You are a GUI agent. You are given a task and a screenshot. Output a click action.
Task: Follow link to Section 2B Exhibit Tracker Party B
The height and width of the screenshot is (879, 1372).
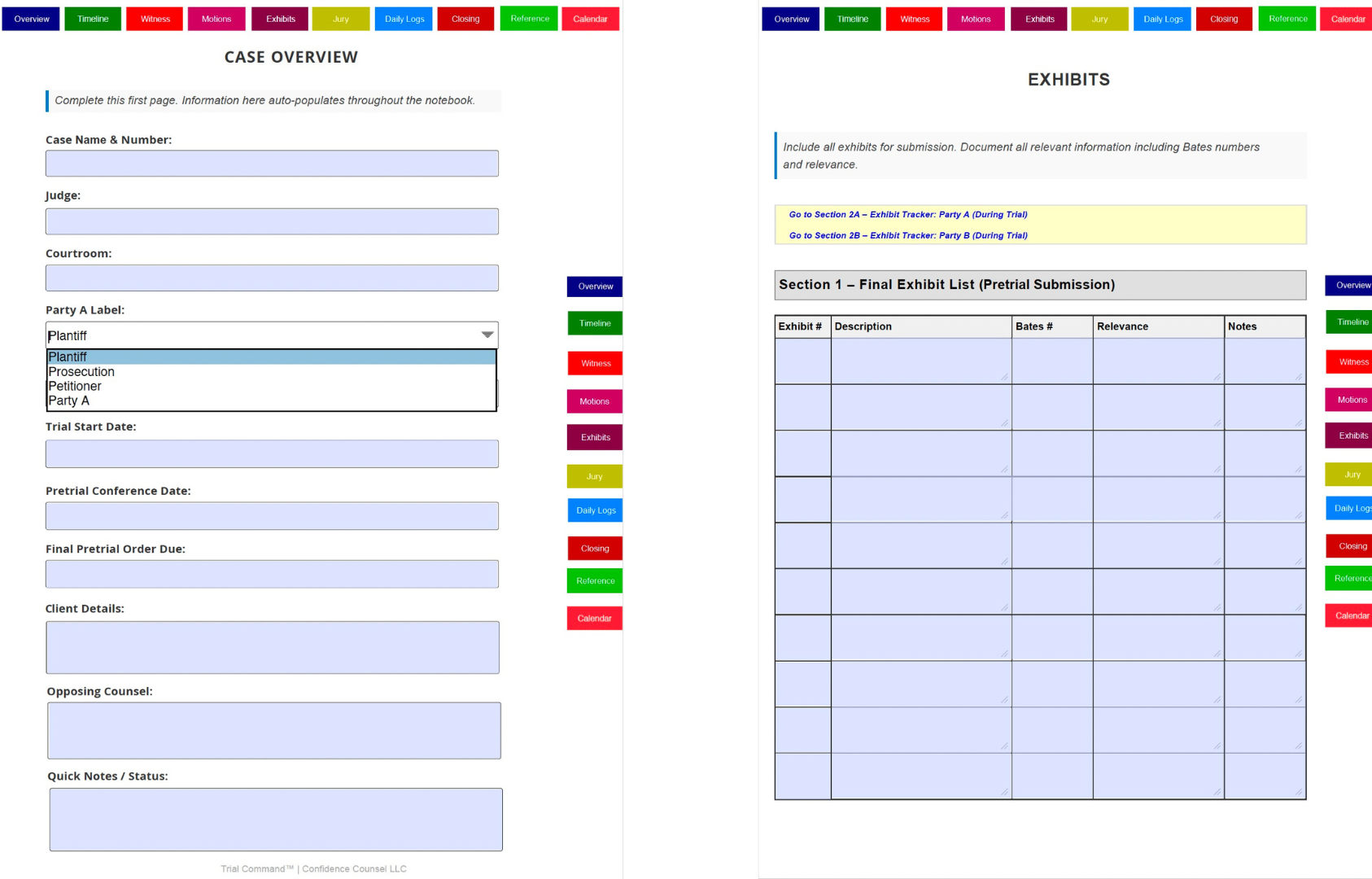908,236
